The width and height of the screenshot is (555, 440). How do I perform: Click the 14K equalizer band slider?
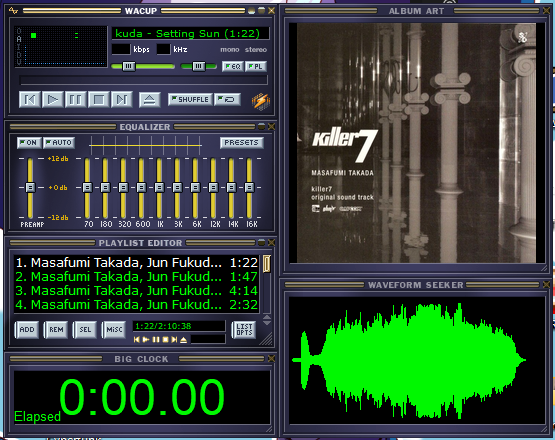pos(231,188)
